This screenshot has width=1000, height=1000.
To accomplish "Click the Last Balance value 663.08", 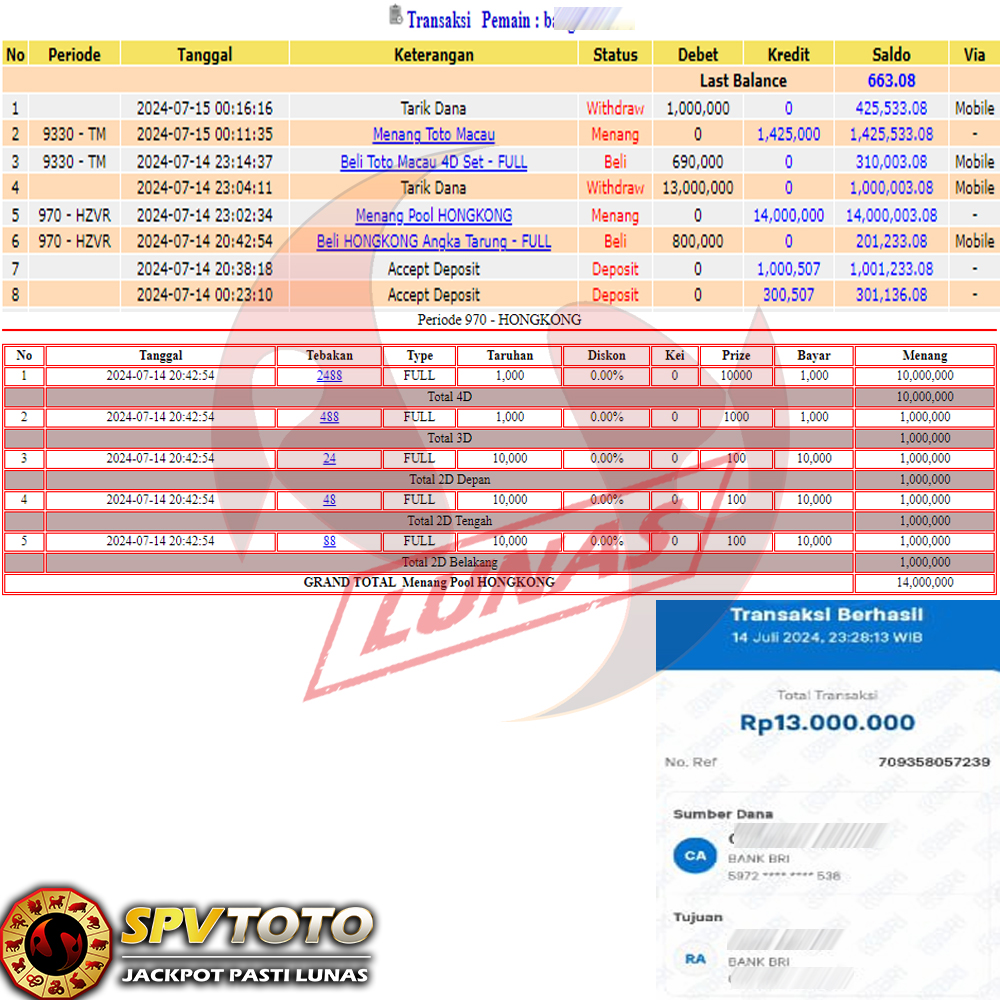I will coord(890,81).
